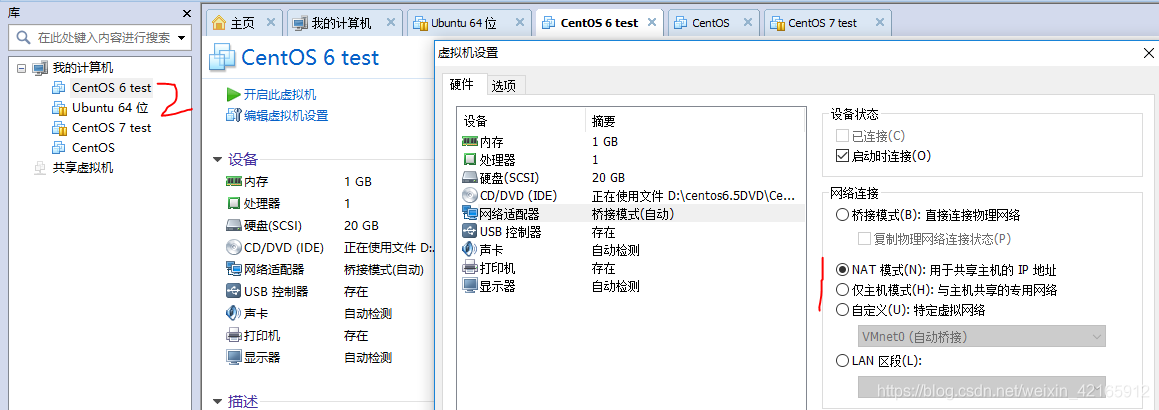Click 开启此虚拟机 power on link
The width and height of the screenshot is (1159, 410).
(x=280, y=95)
